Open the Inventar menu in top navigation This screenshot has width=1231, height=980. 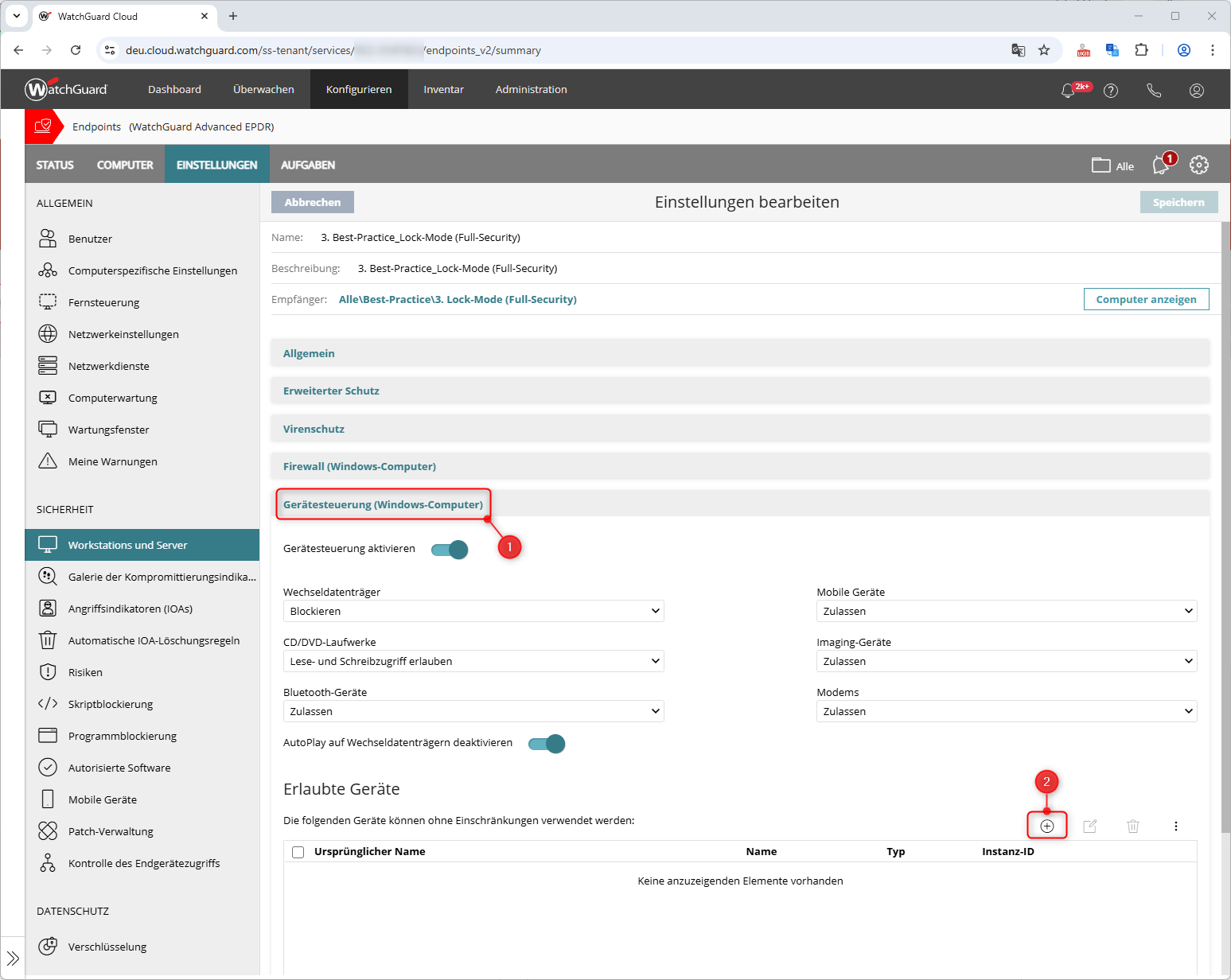click(x=443, y=90)
